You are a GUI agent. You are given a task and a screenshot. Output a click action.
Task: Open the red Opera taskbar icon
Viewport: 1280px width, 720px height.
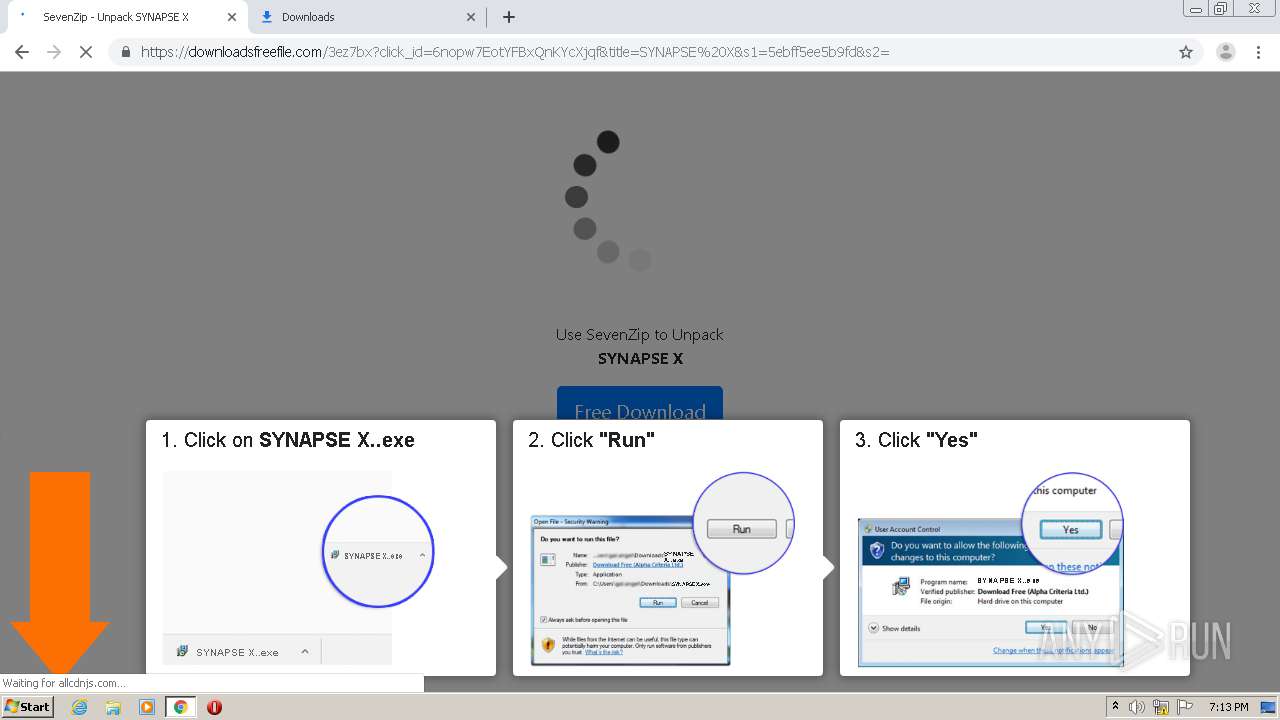214,707
